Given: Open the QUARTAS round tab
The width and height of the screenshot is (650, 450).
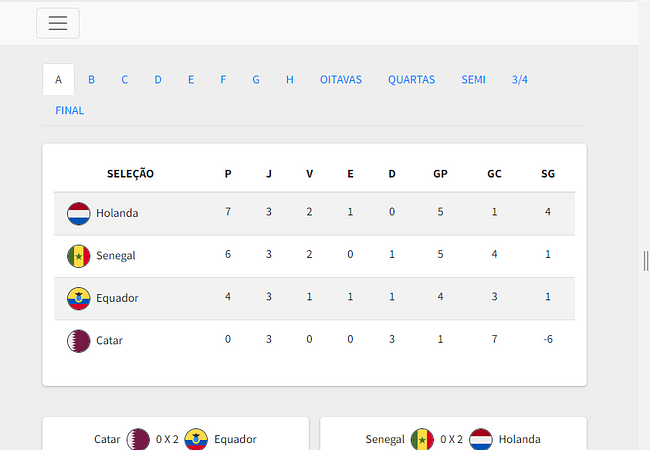Looking at the screenshot, I should click(x=412, y=80).
